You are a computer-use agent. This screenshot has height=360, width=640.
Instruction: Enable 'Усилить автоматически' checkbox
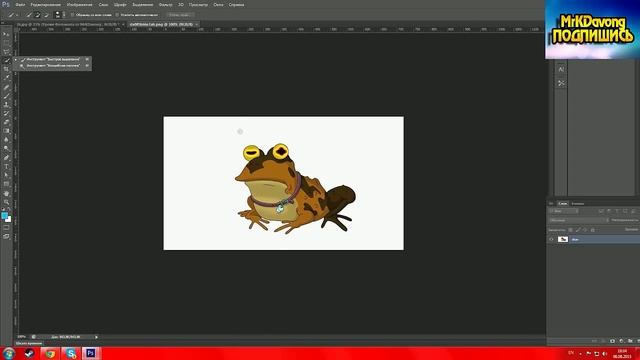click(117, 15)
